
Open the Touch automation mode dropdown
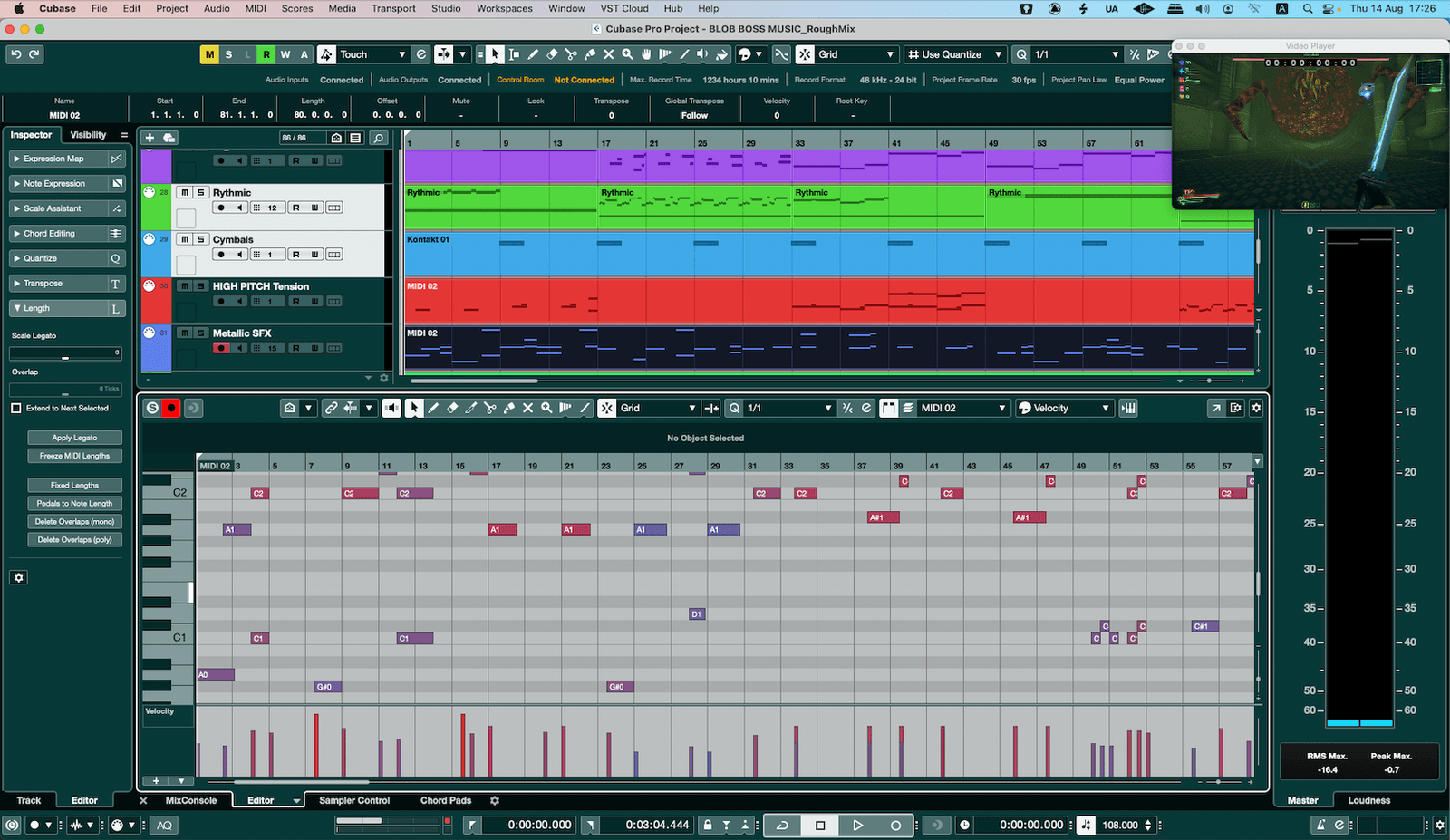tap(372, 54)
